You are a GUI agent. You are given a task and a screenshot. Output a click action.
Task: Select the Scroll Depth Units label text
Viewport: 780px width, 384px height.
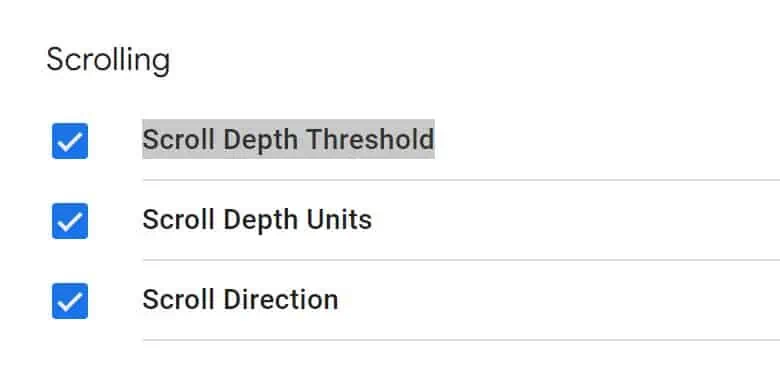pyautogui.click(x=257, y=219)
